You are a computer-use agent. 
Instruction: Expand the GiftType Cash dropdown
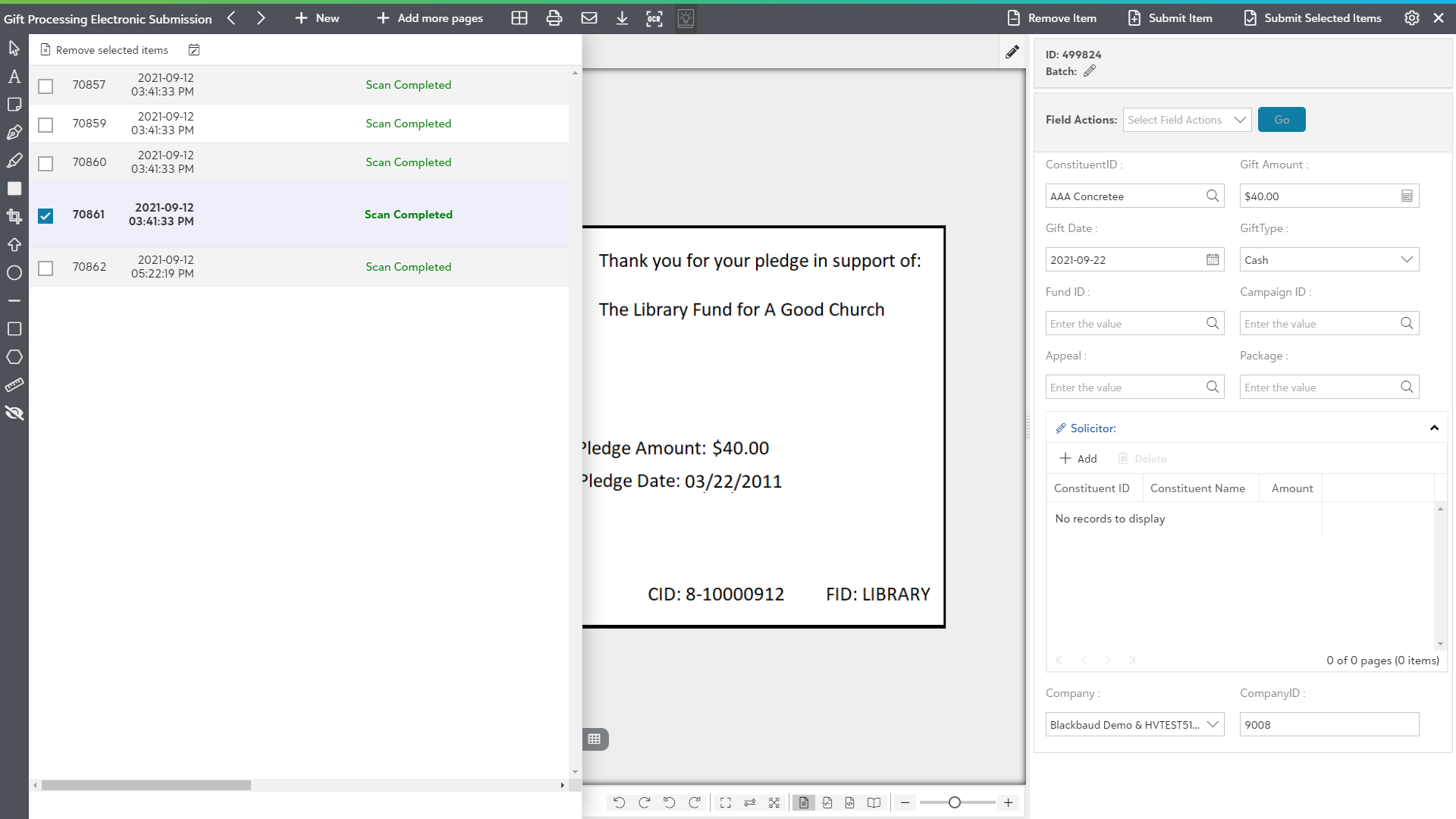[1329, 260]
